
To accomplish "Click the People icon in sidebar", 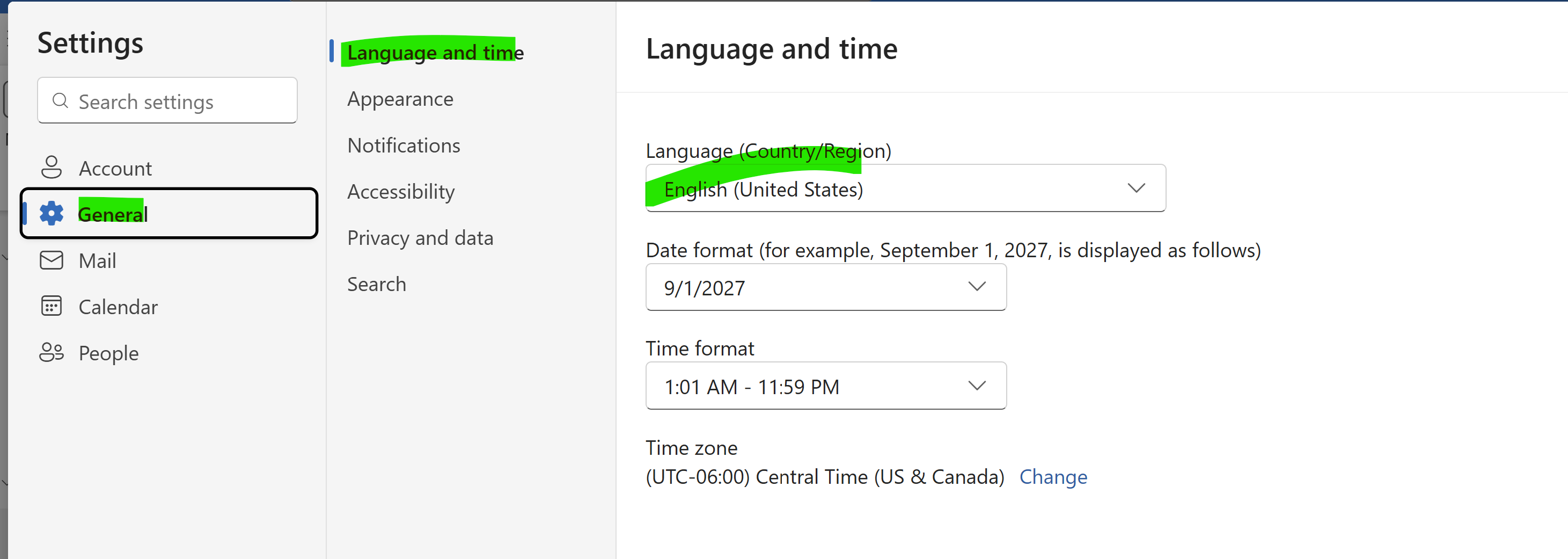I will [x=51, y=352].
